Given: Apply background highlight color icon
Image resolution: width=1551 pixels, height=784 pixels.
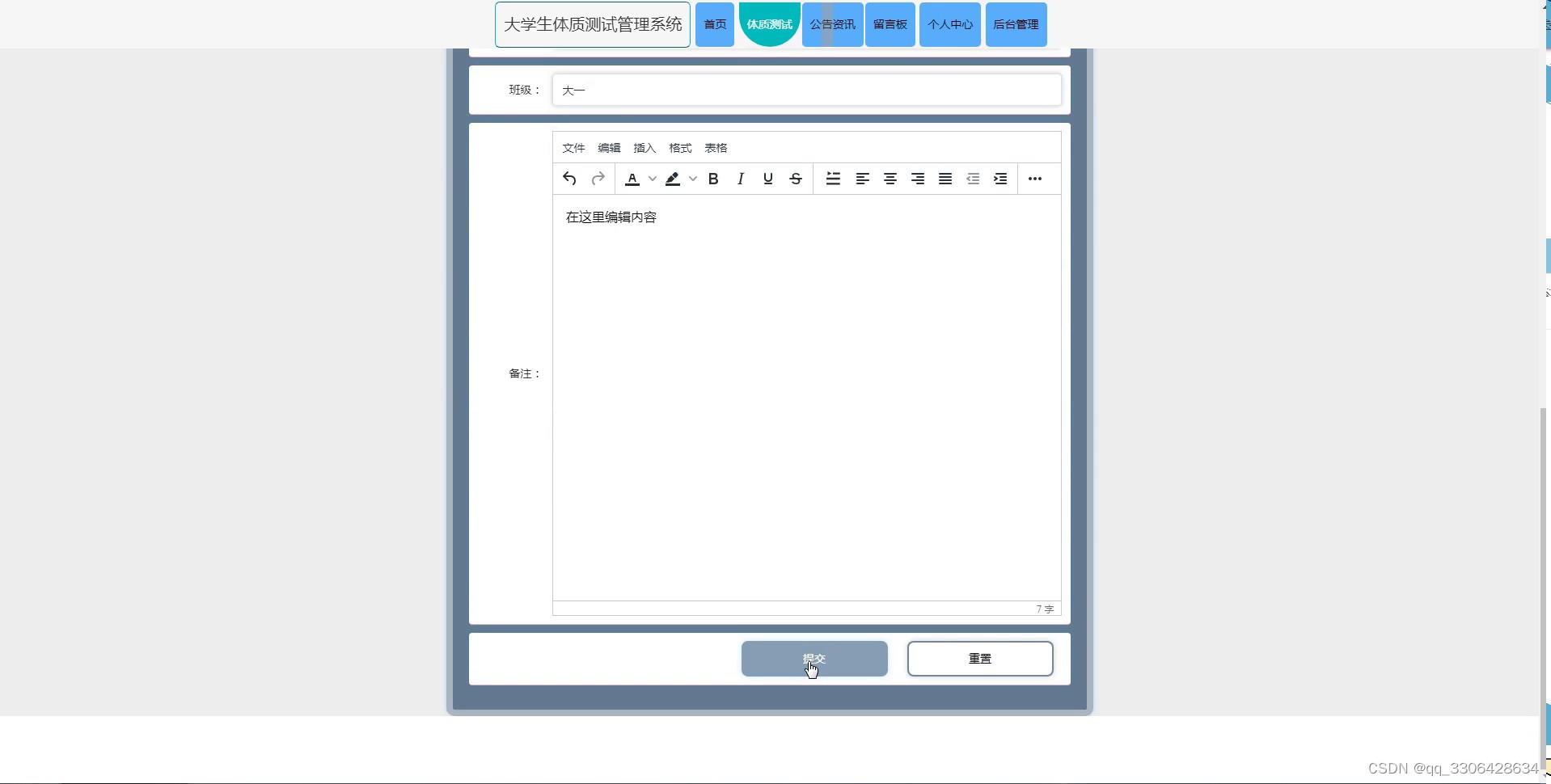Looking at the screenshot, I should point(672,179).
